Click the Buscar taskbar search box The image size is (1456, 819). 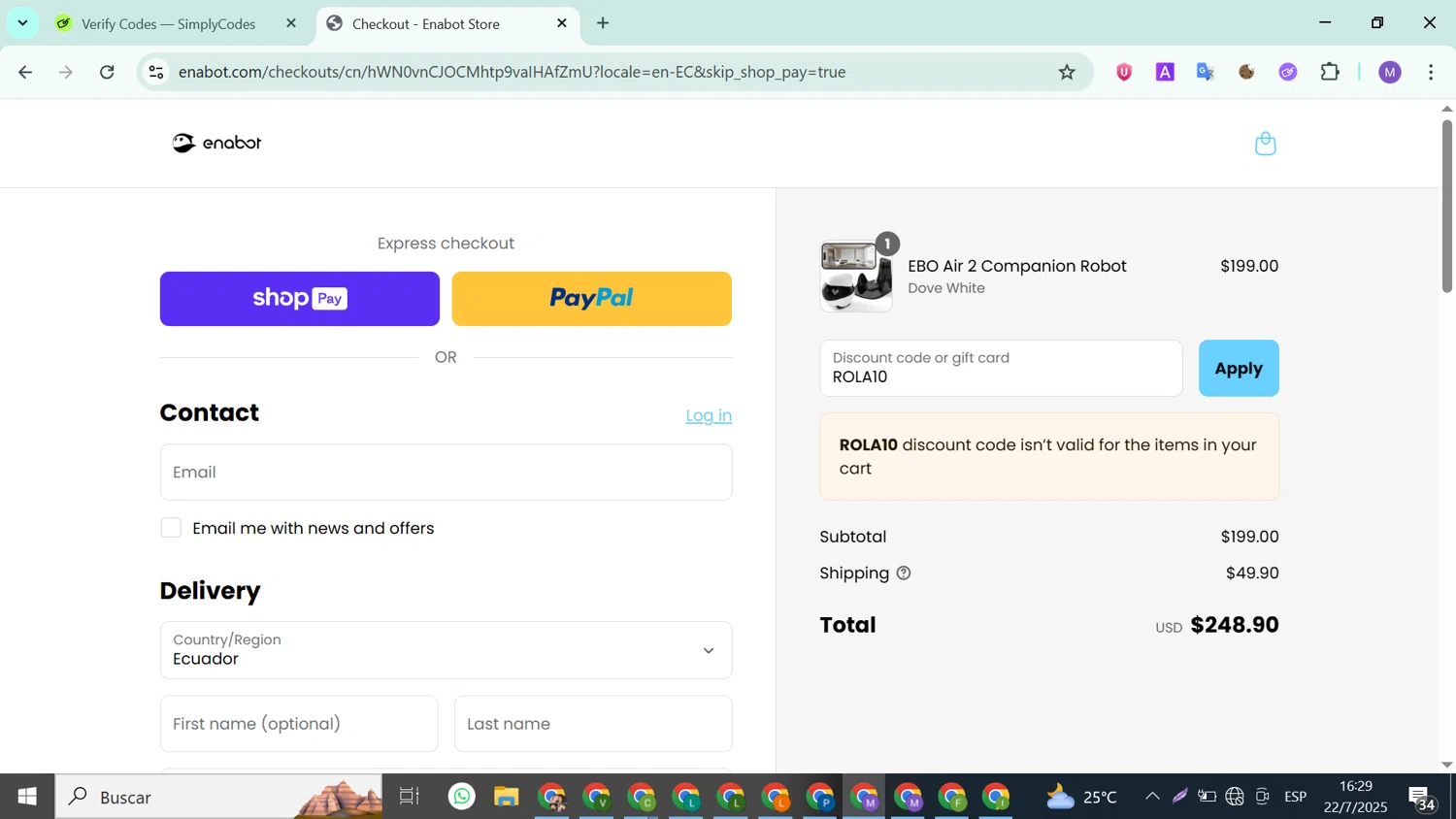[x=218, y=797]
